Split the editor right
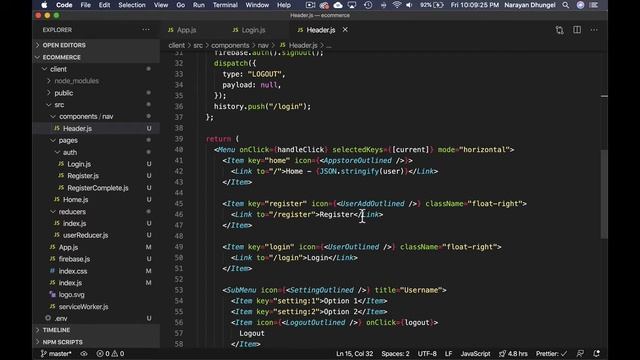The image size is (640, 360). (x=577, y=29)
